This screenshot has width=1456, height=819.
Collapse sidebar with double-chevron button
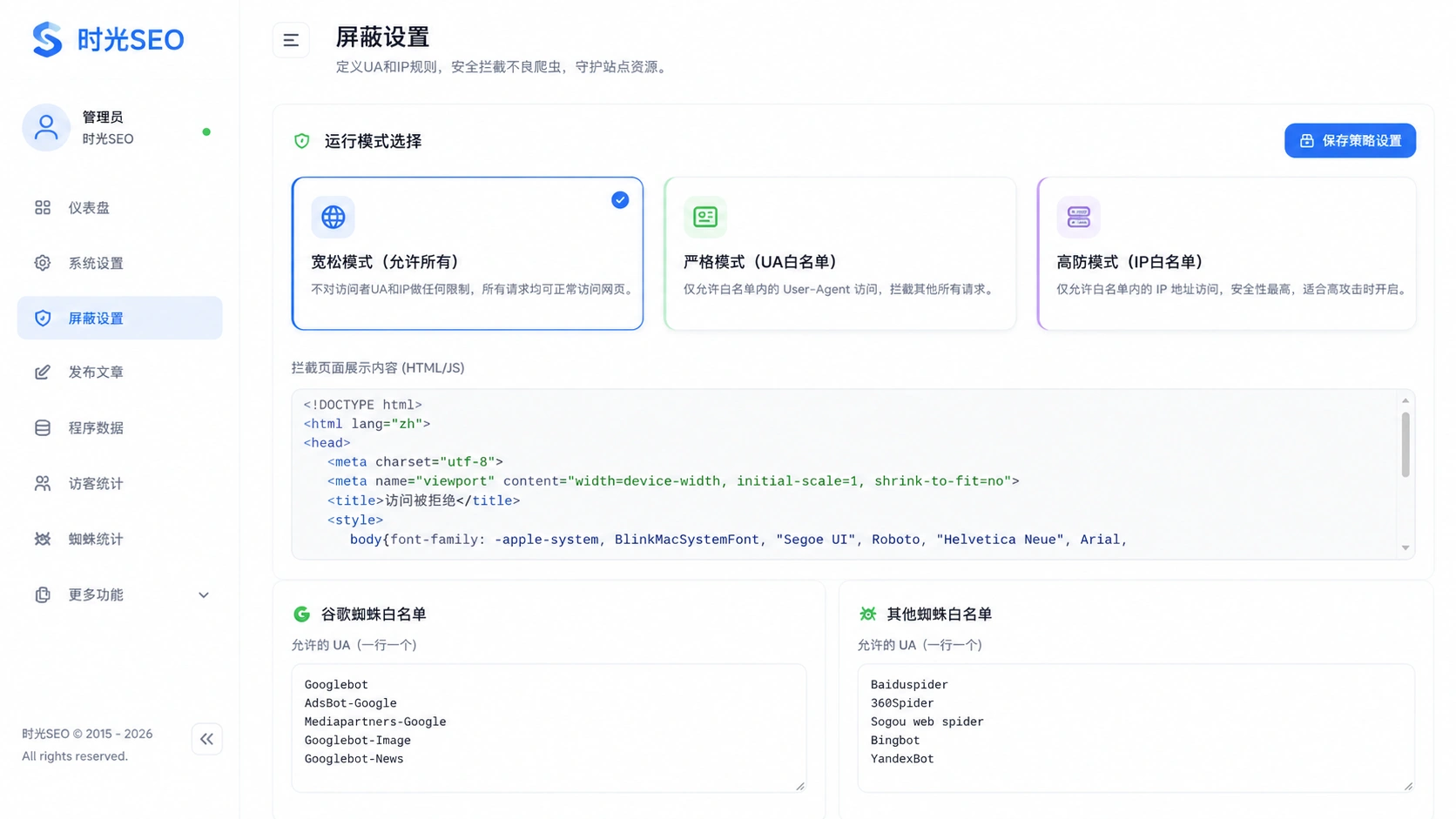click(206, 739)
